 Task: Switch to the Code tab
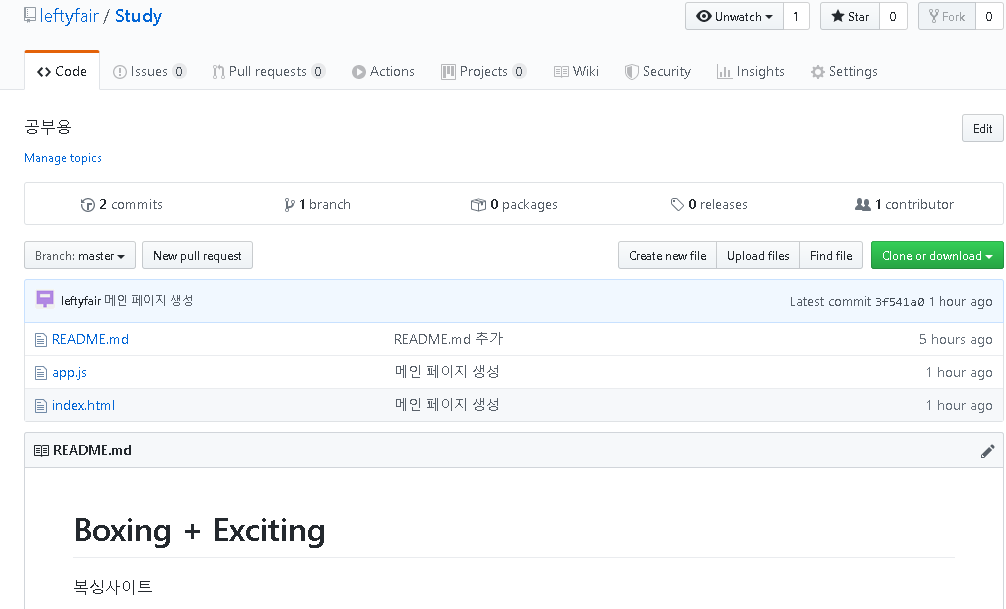tap(62, 71)
